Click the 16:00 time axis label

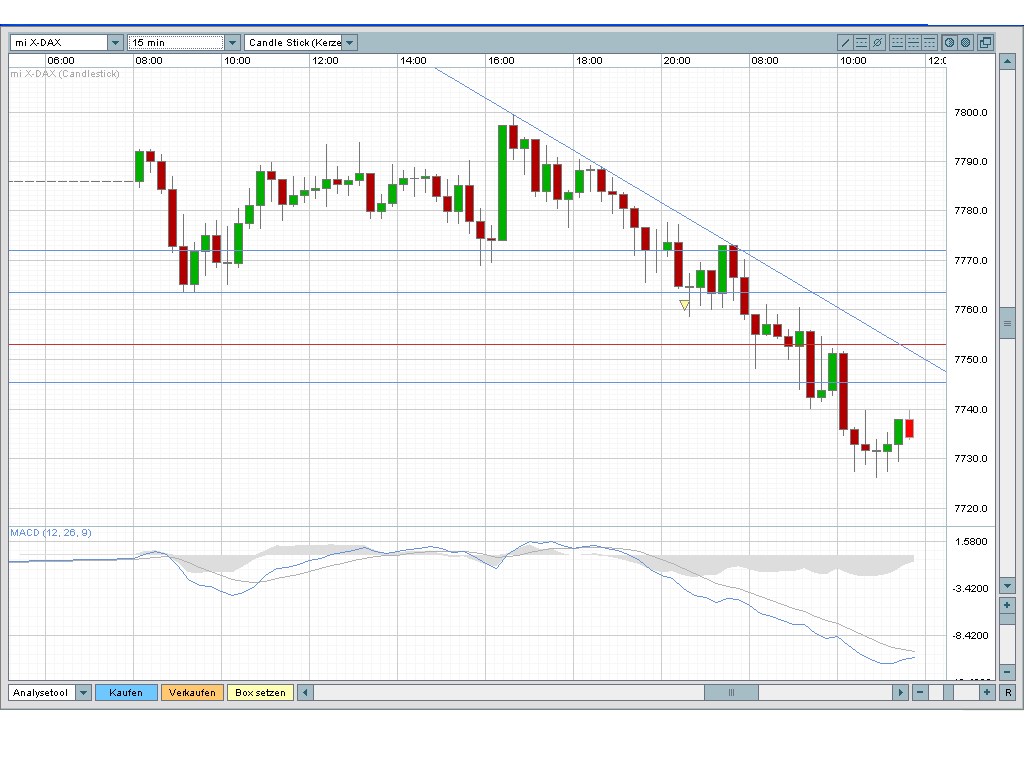501,61
